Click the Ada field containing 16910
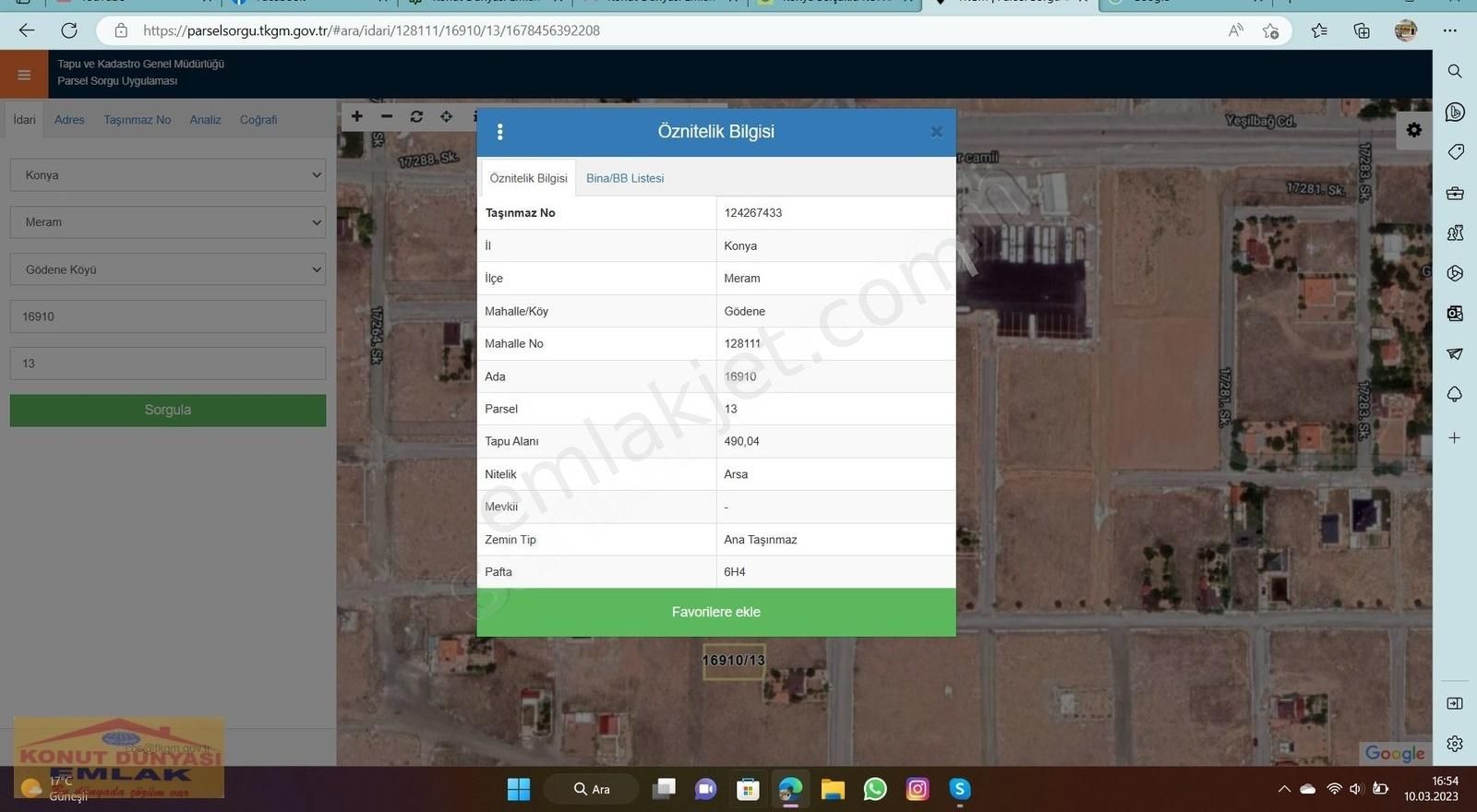This screenshot has width=1477, height=812. (168, 316)
